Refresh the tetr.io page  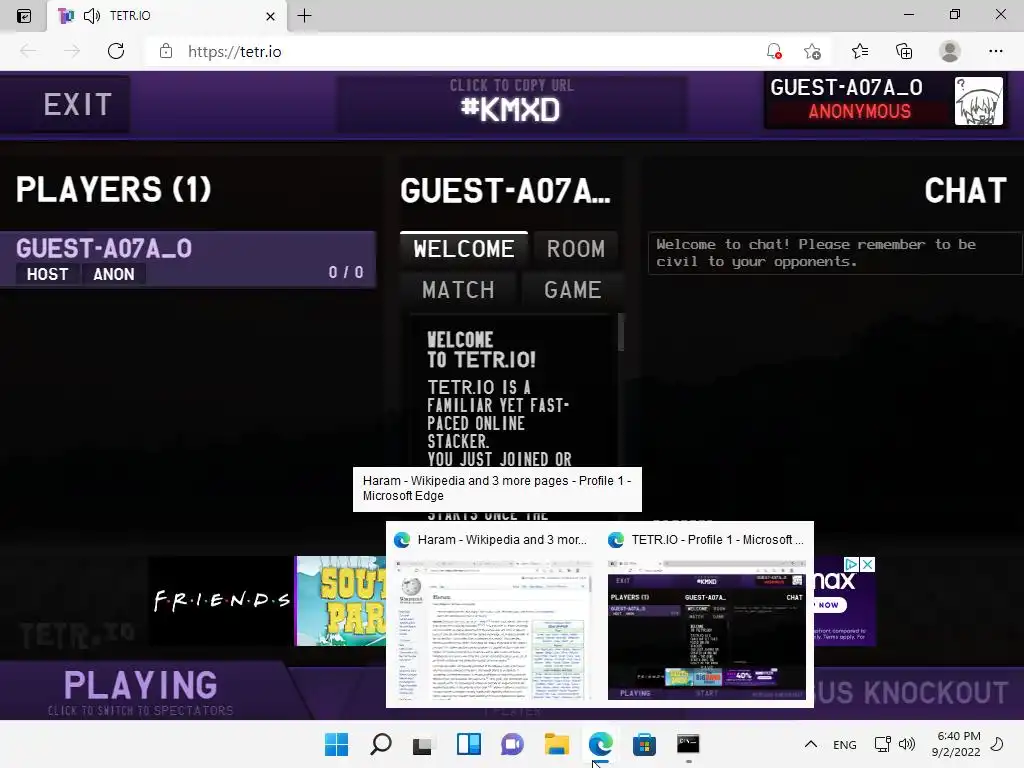point(116,52)
